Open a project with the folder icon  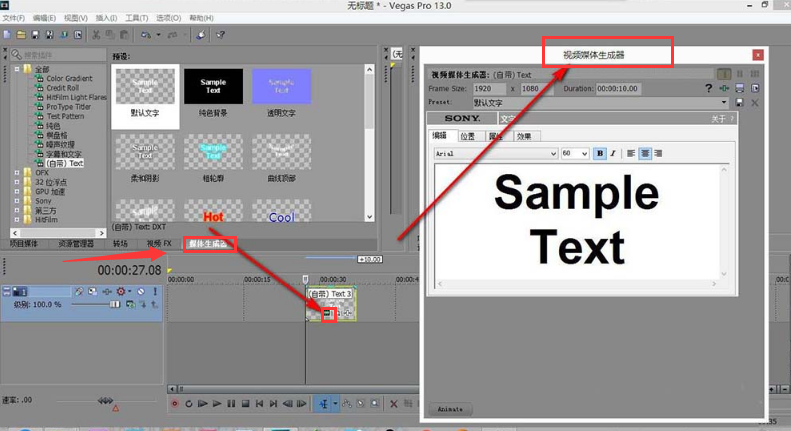click(x=21, y=35)
